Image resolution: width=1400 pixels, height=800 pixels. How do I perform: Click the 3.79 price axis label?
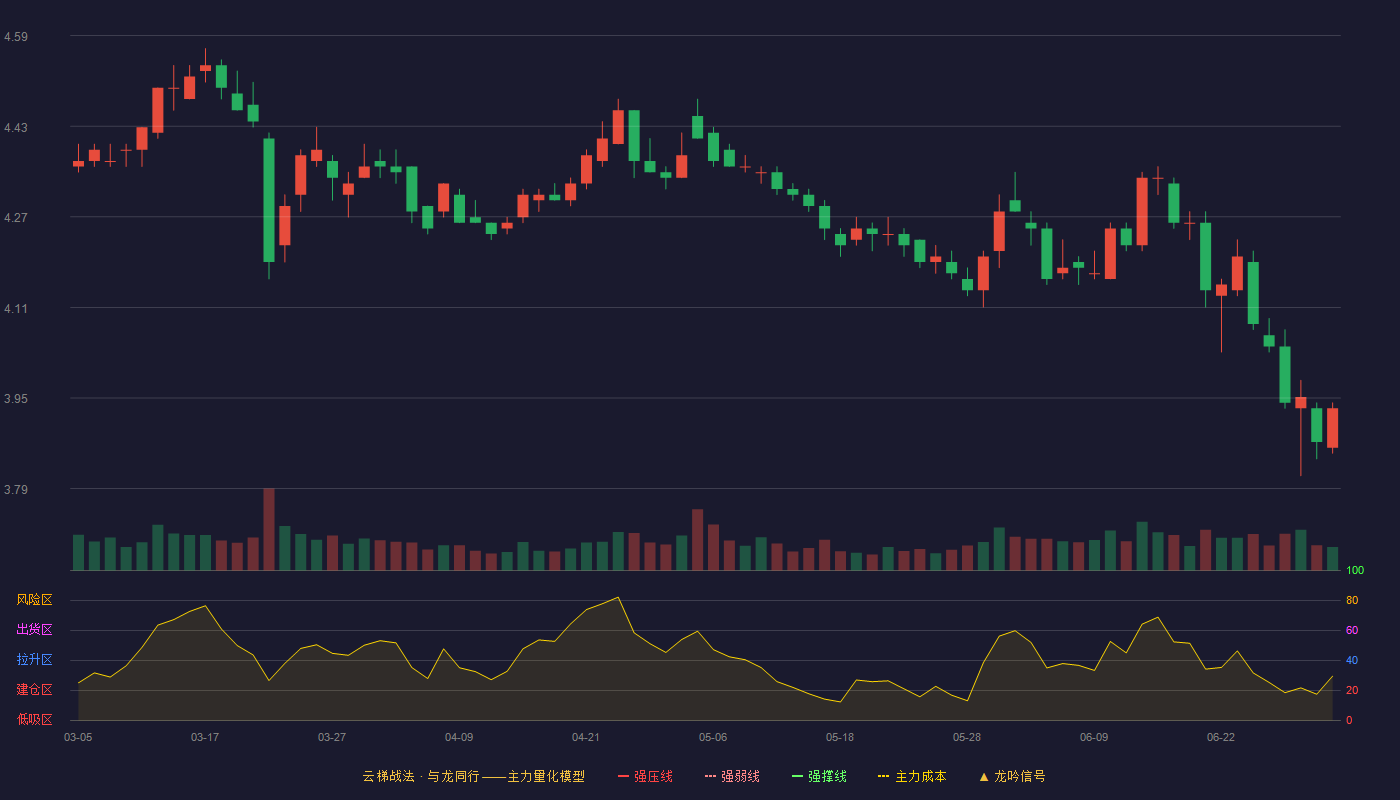point(16,490)
